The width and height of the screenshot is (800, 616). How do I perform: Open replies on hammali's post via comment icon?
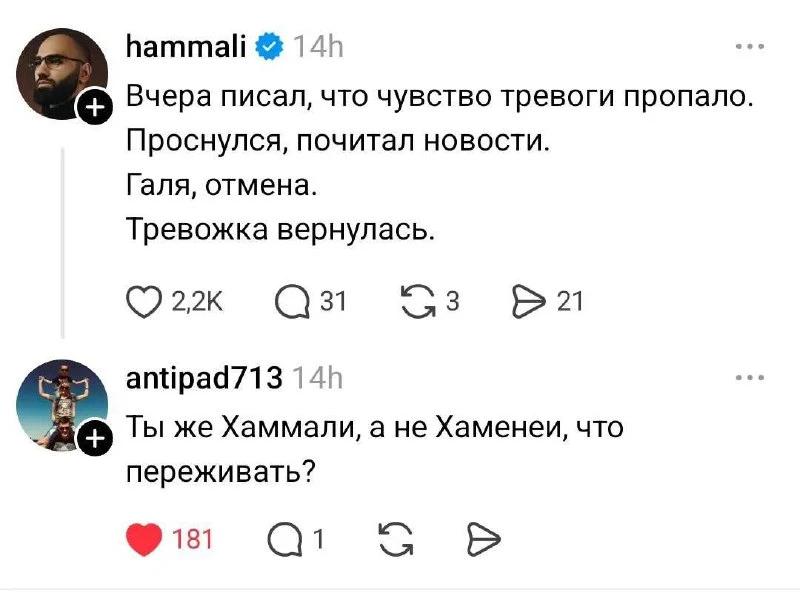pos(294,301)
